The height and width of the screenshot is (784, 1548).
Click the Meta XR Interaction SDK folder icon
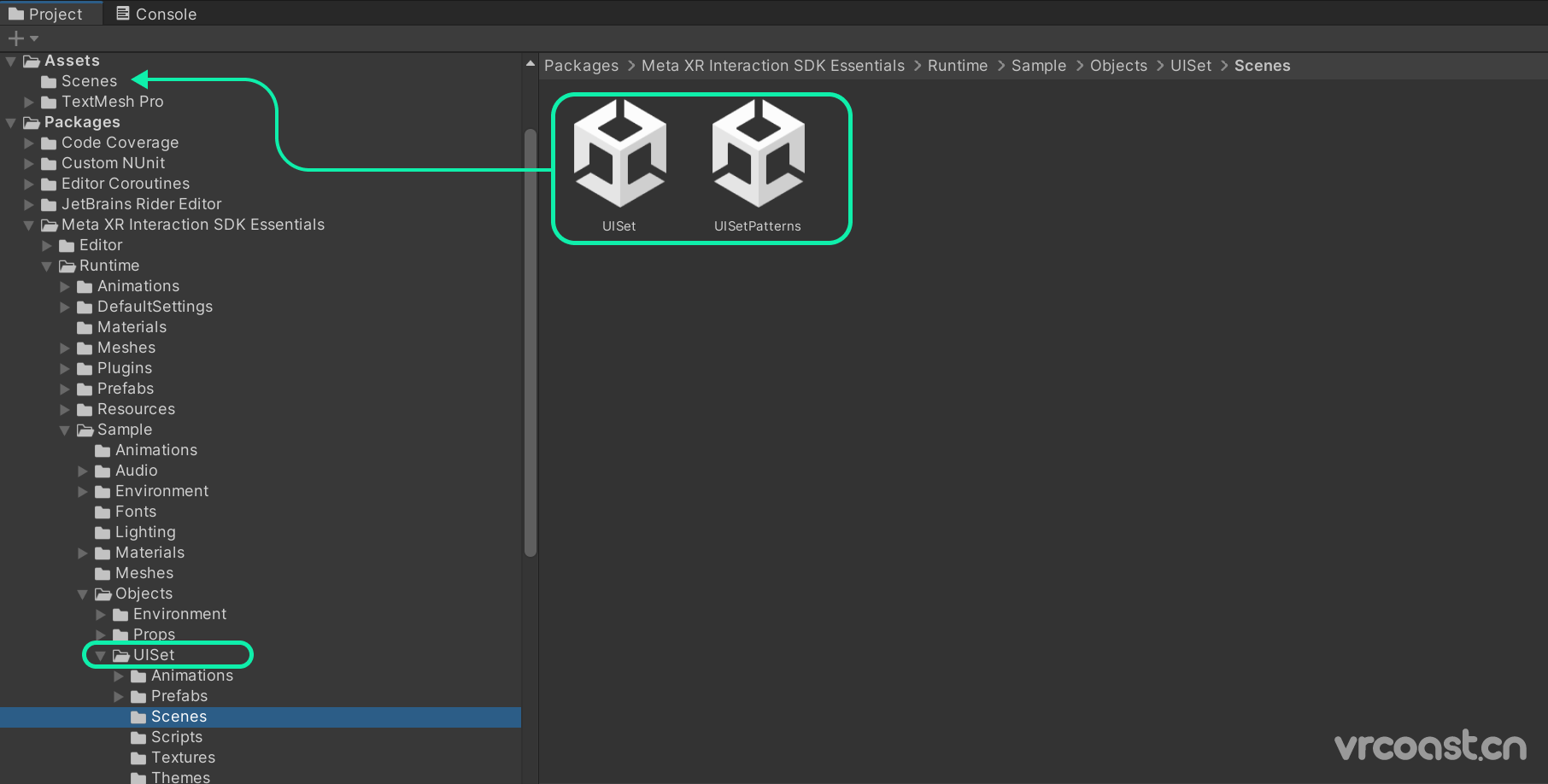(50, 225)
